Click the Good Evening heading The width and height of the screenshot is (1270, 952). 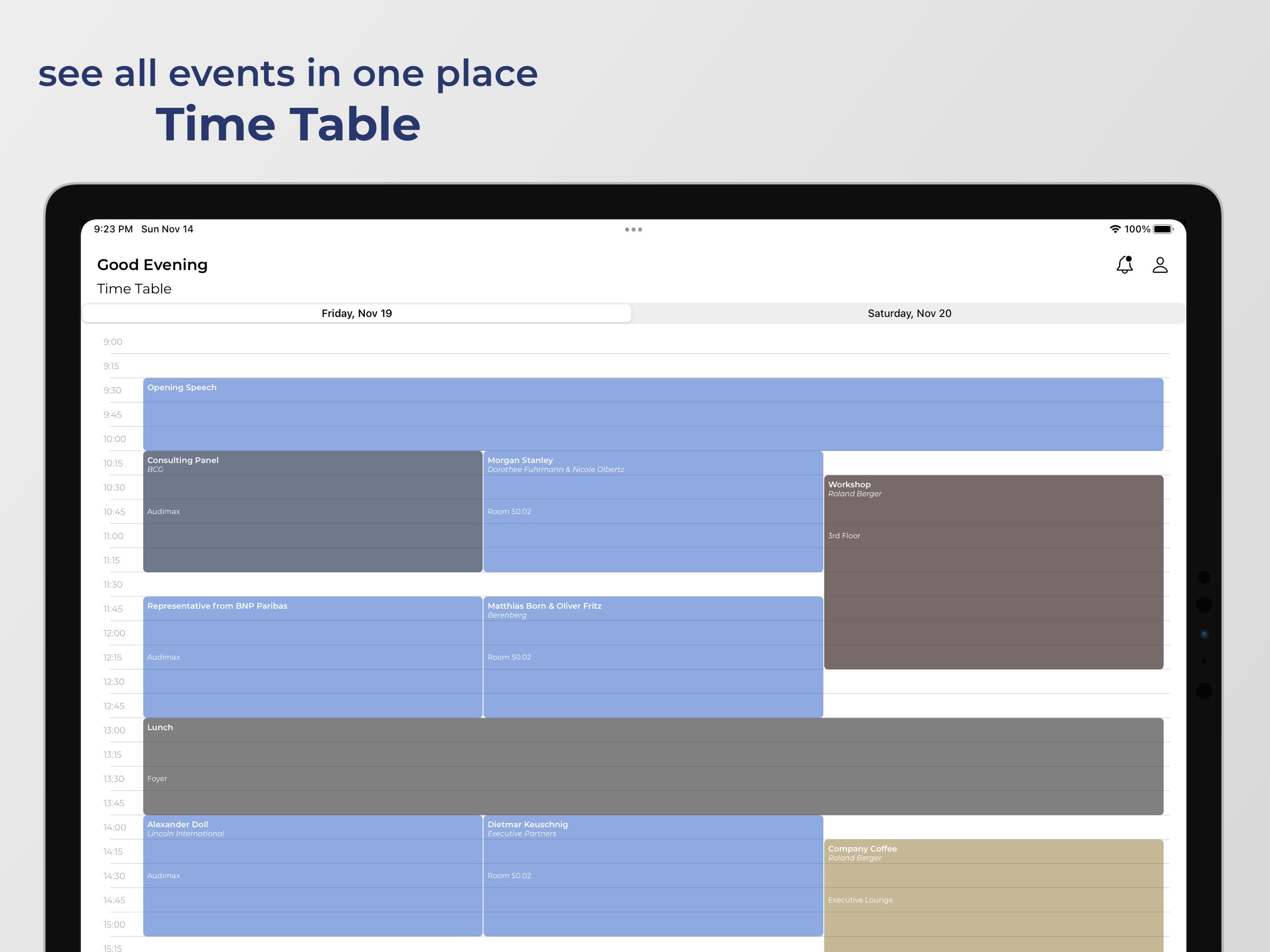point(152,264)
